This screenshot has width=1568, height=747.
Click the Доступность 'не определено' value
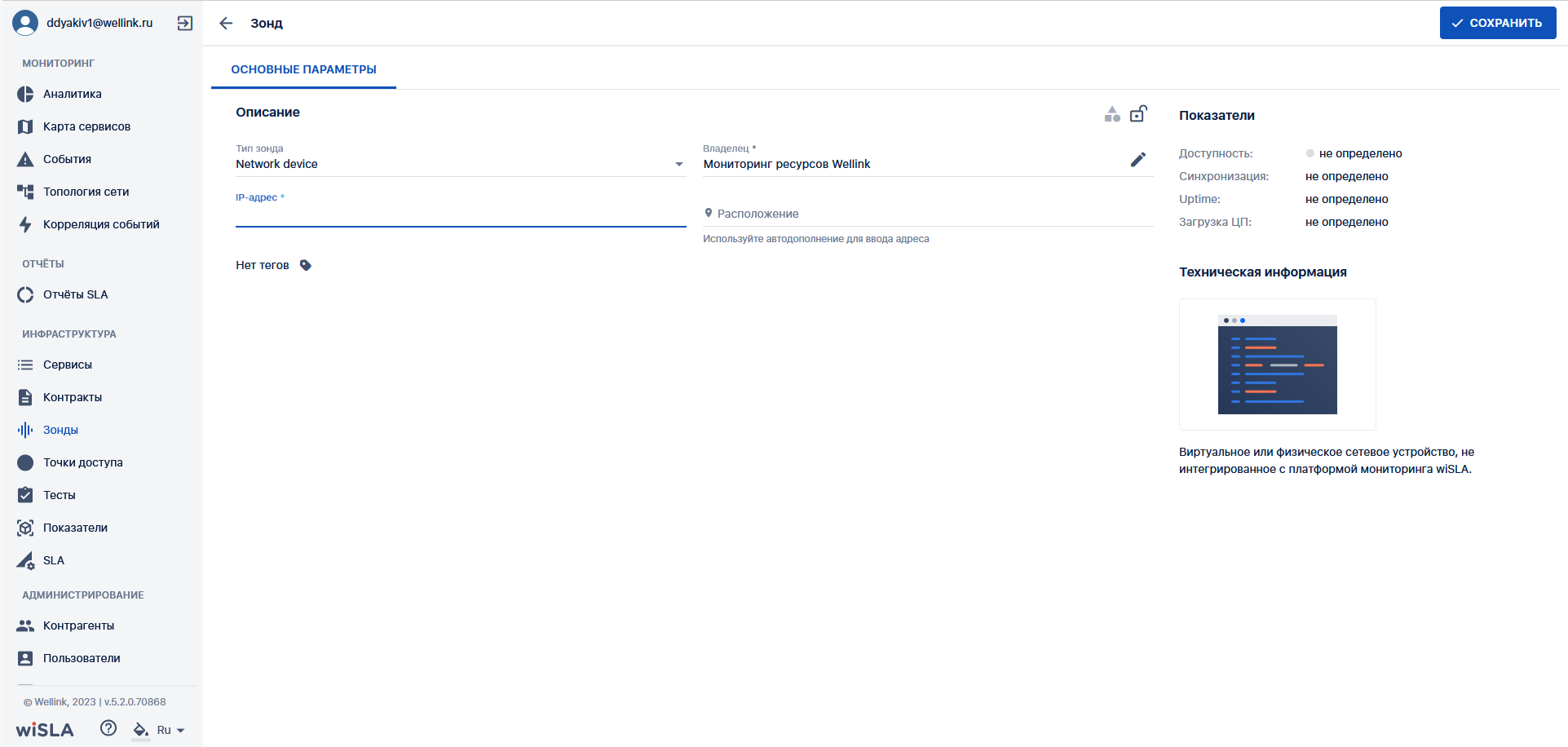[1360, 153]
